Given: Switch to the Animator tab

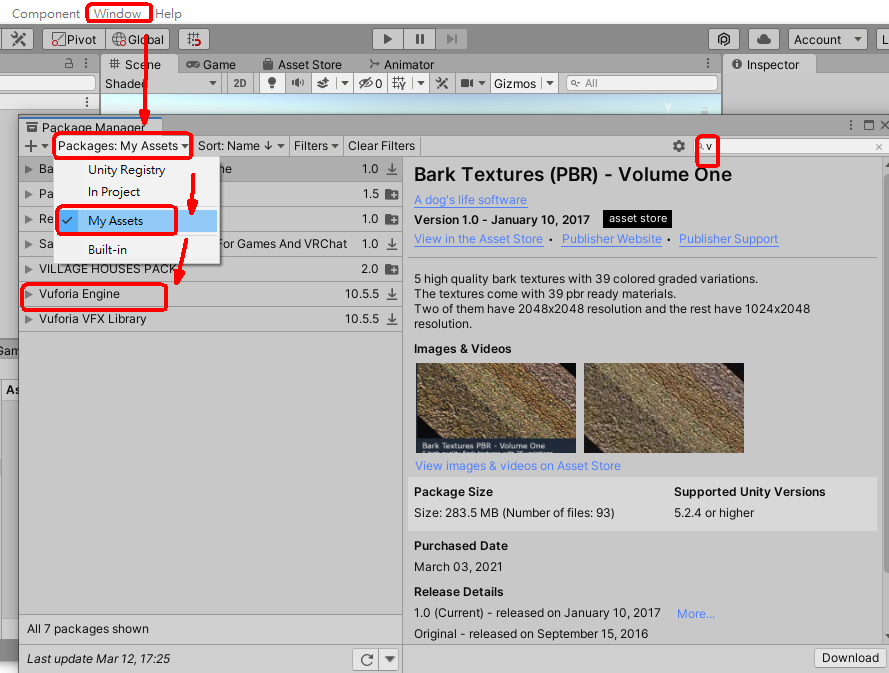Looking at the screenshot, I should (x=402, y=65).
